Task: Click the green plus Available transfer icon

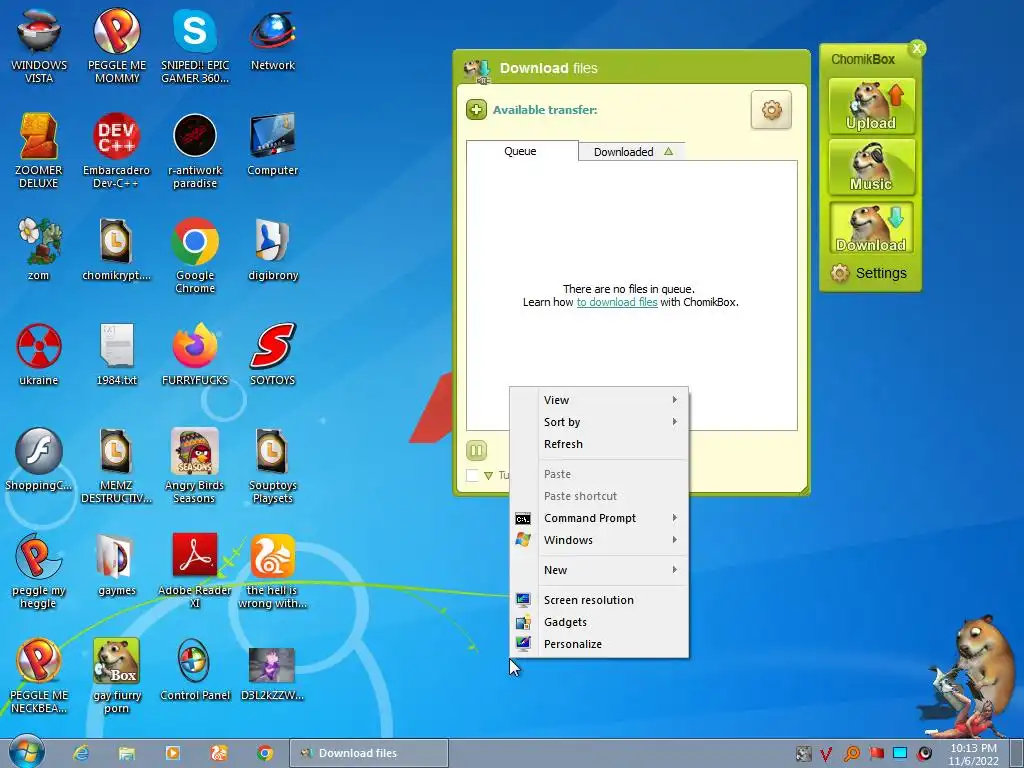Action: pos(476,110)
